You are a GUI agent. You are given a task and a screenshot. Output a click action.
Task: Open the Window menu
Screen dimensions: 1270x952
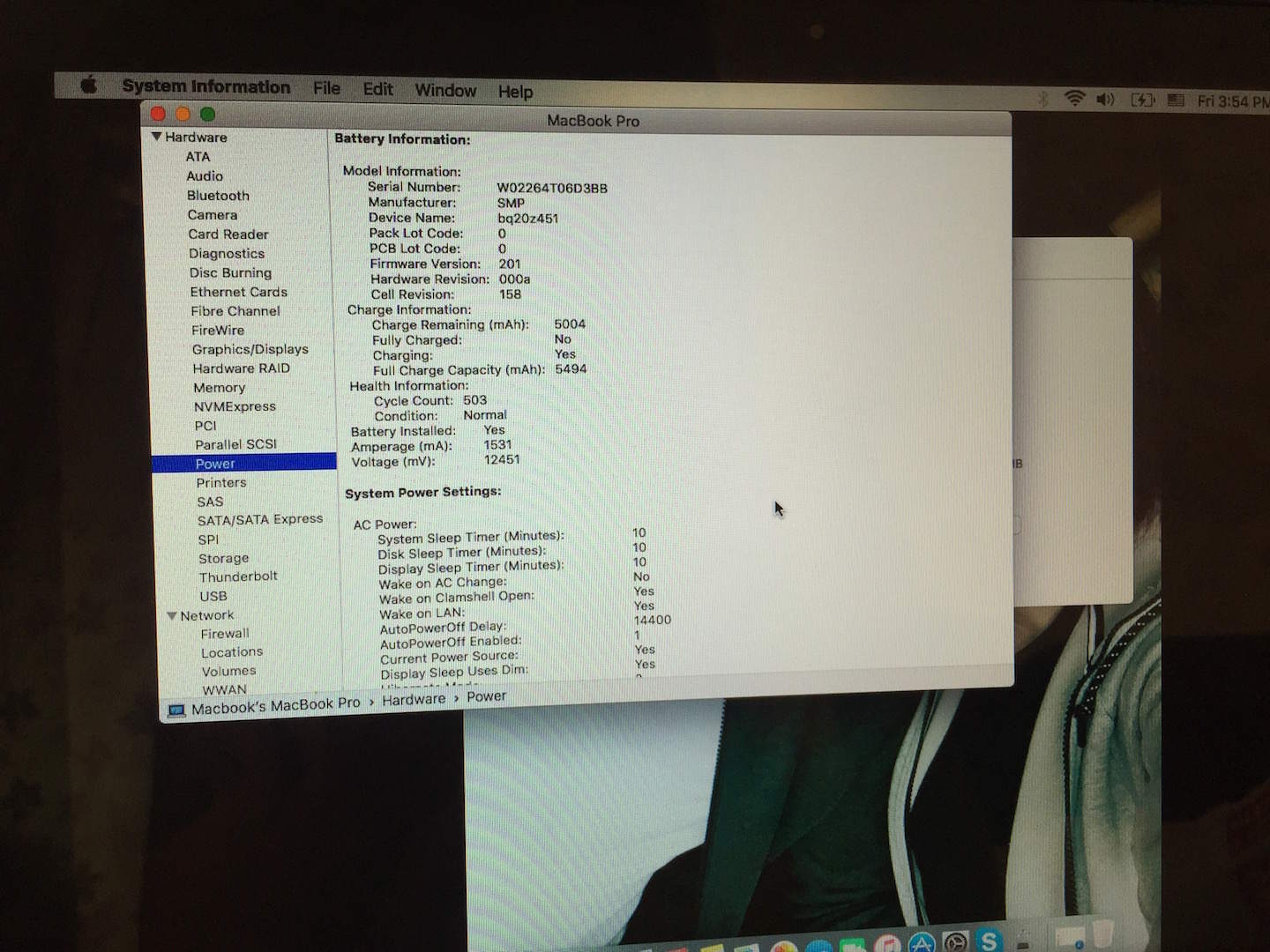tap(445, 90)
